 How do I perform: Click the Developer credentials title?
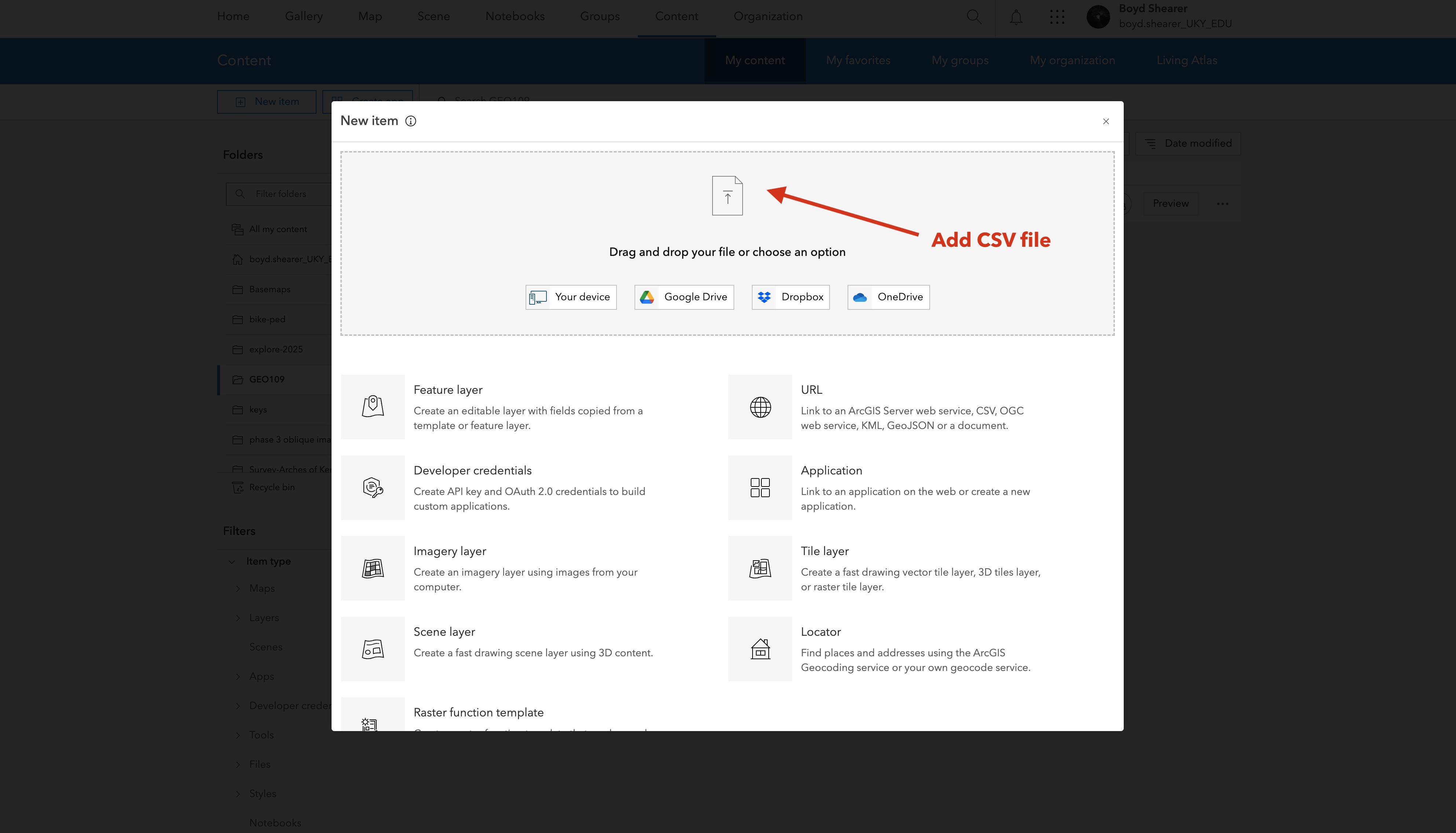coord(472,470)
